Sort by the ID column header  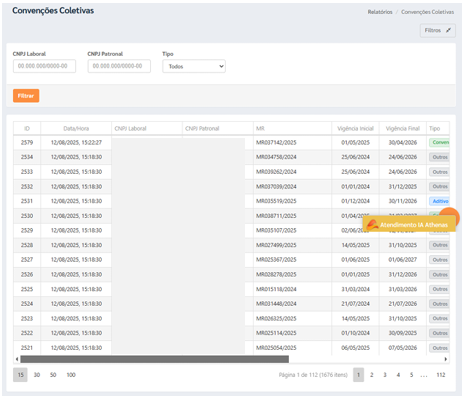27,128
